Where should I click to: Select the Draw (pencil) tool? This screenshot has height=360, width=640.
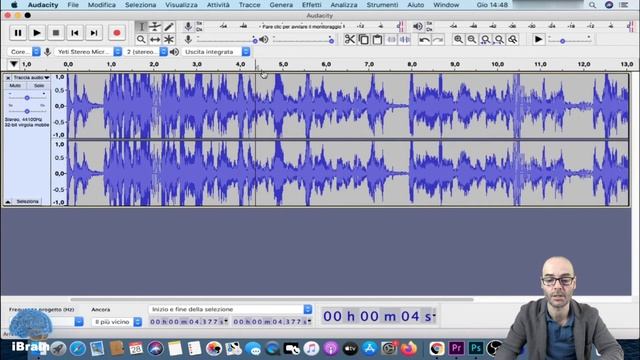pos(169,27)
